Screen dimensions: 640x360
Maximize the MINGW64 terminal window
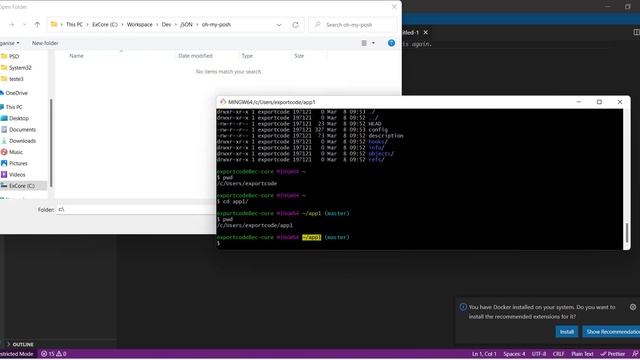tap(599, 102)
